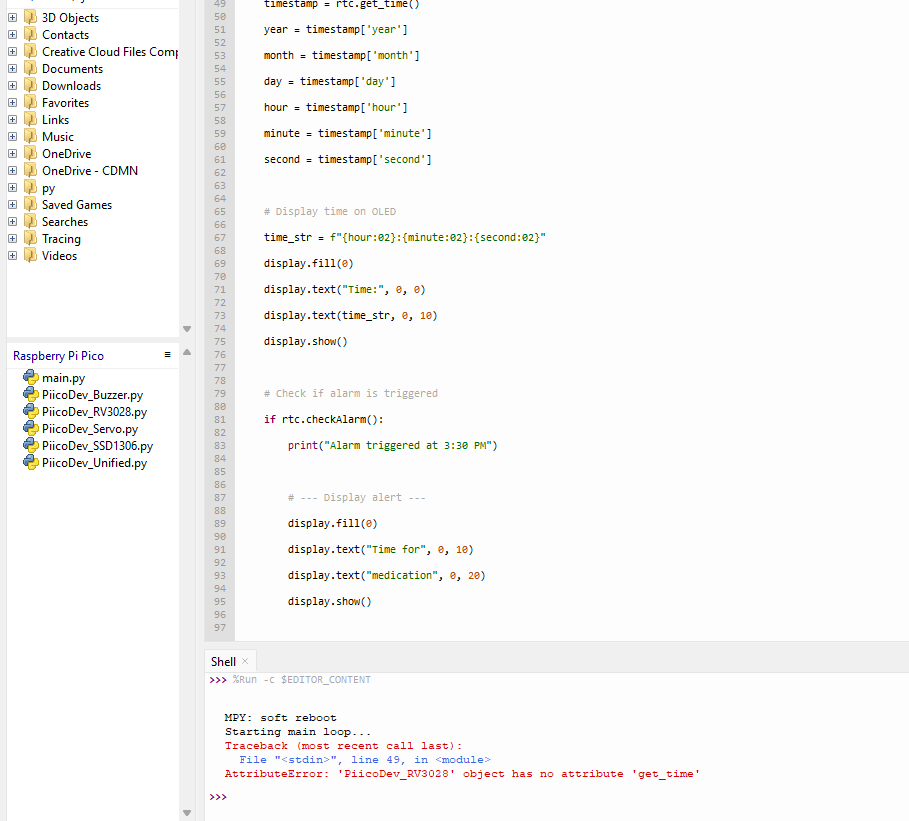
Task: Expand the Favorites folder node
Action: pos(12,103)
